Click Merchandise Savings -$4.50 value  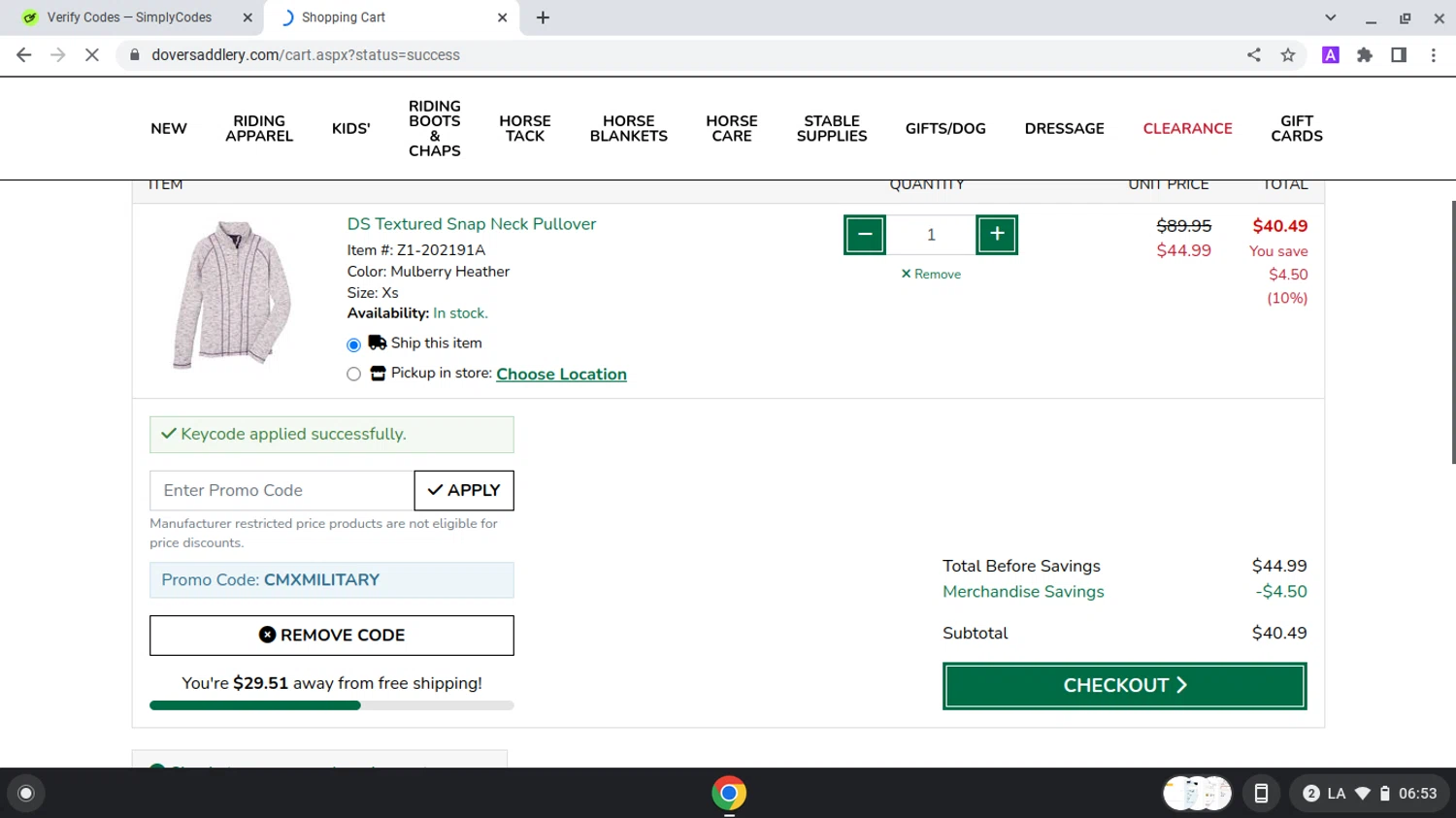tap(1281, 592)
